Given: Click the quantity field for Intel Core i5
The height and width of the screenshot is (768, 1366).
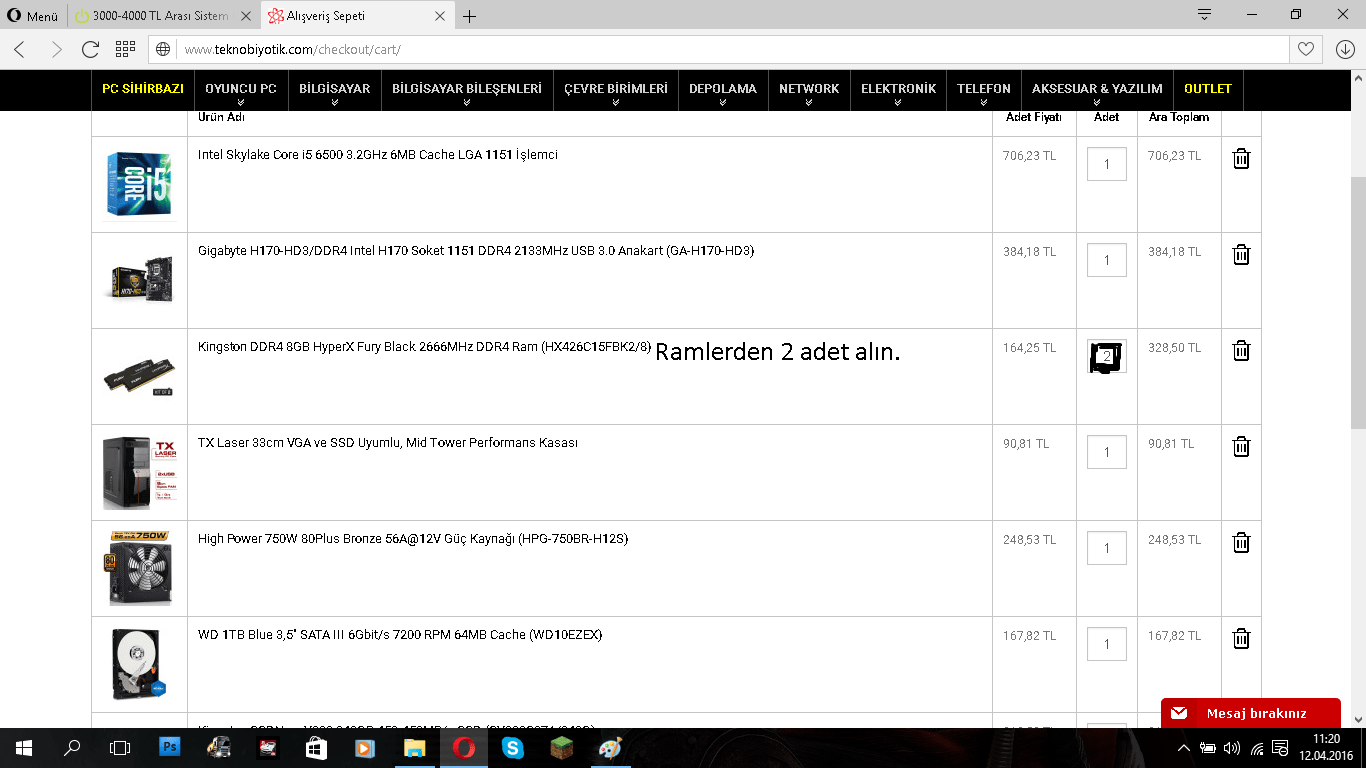Looking at the screenshot, I should coord(1107,164).
